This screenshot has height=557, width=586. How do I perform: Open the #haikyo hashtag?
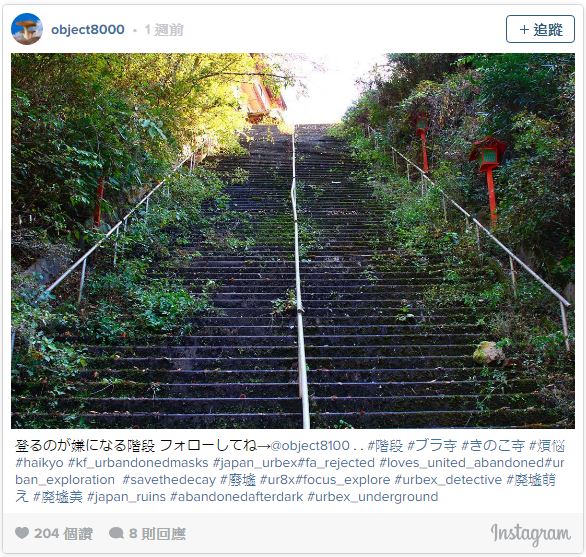(x=39, y=463)
